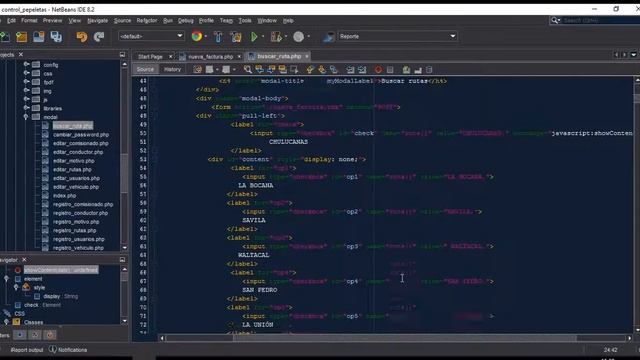Click the editor horizontal scrollbar
The width and height of the screenshot is (640, 360).
pyautogui.click(x=396, y=338)
